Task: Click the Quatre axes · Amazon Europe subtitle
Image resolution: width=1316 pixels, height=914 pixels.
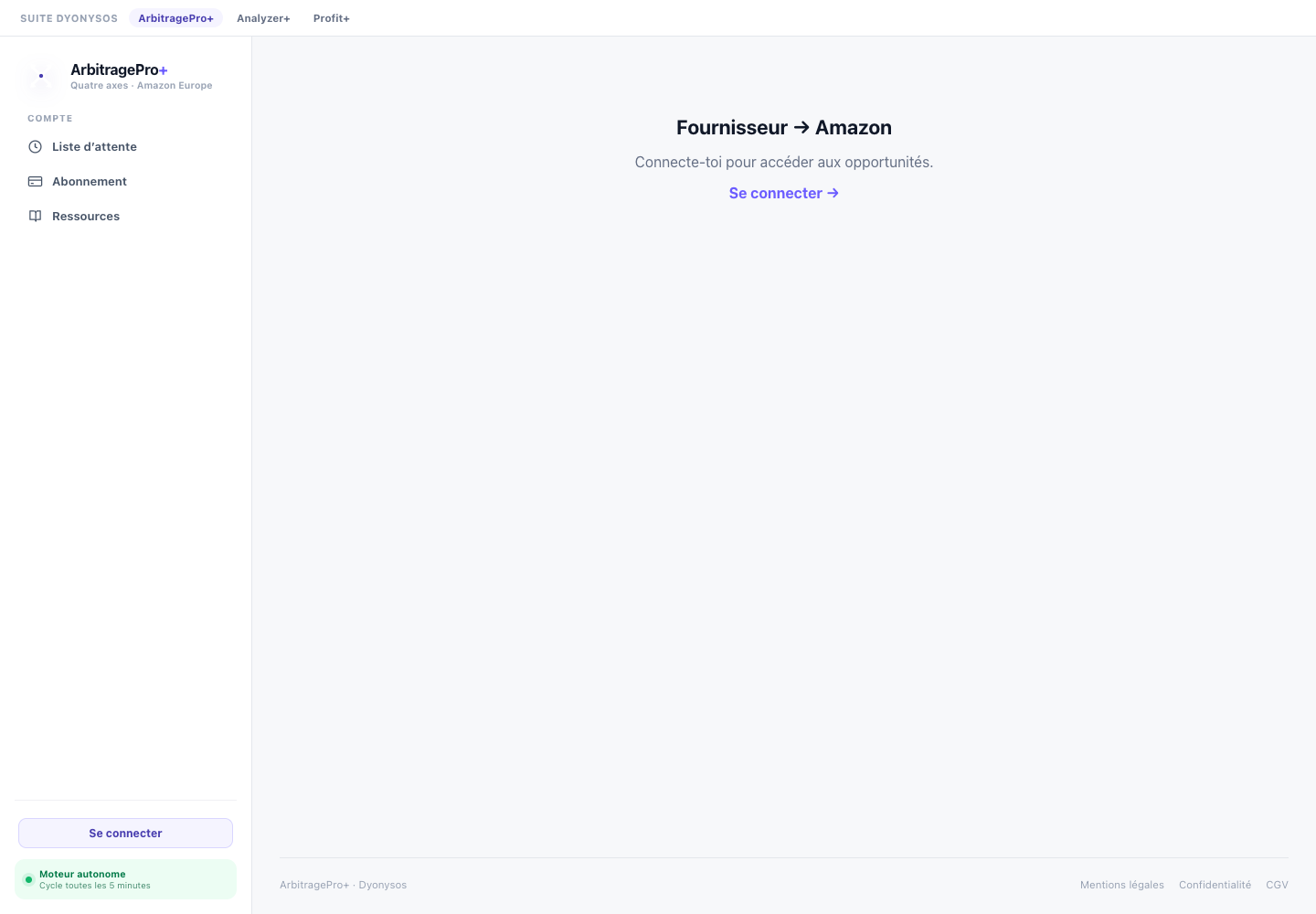Action: [141, 85]
